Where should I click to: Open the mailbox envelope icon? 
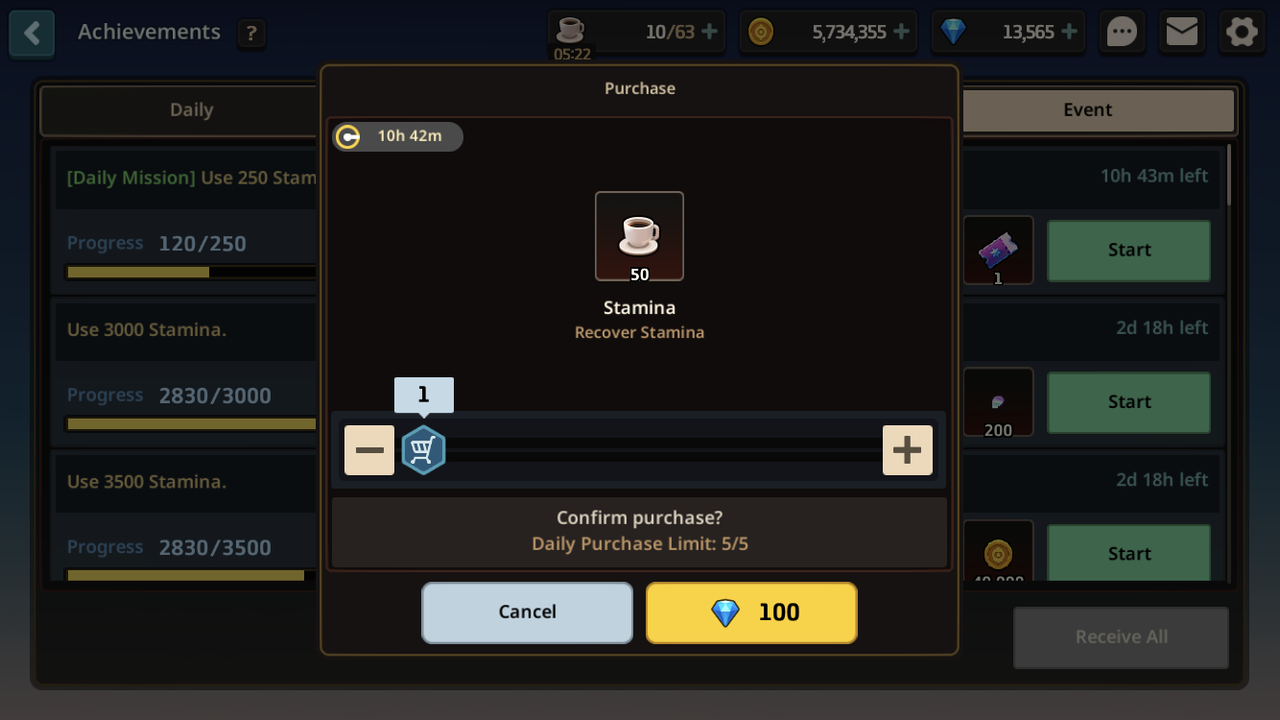tap(1182, 32)
